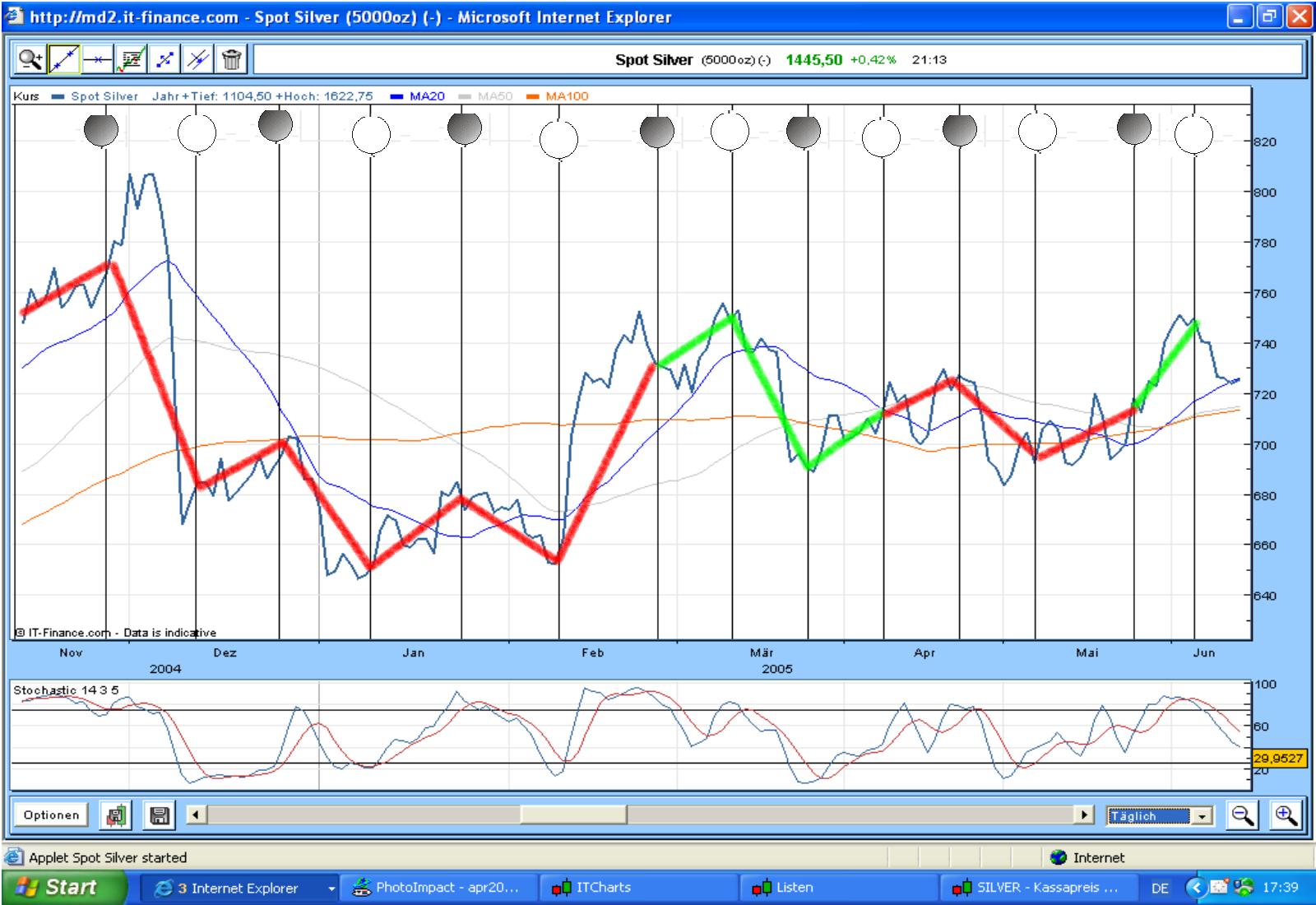Click the horizontal chart scrollbar thumb
1316x905 pixels.
pyautogui.click(x=573, y=815)
